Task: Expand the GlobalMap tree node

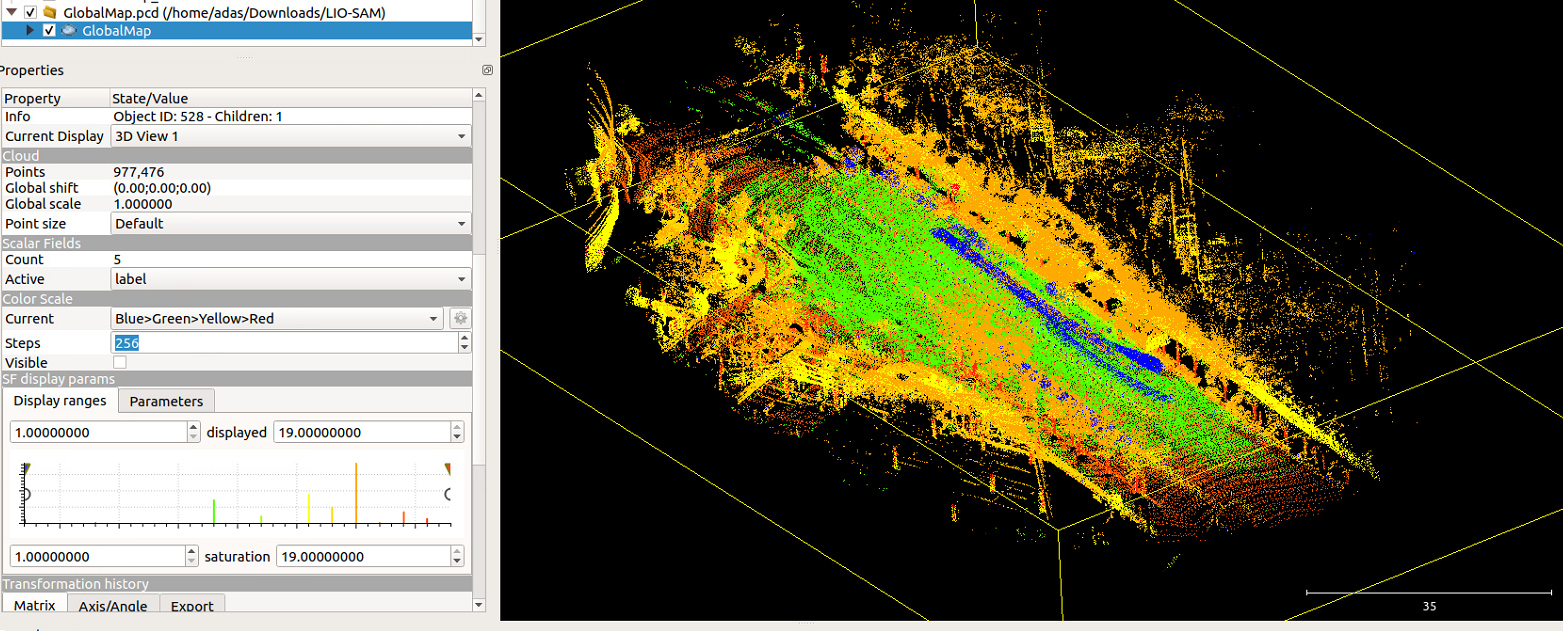Action: coord(30,30)
